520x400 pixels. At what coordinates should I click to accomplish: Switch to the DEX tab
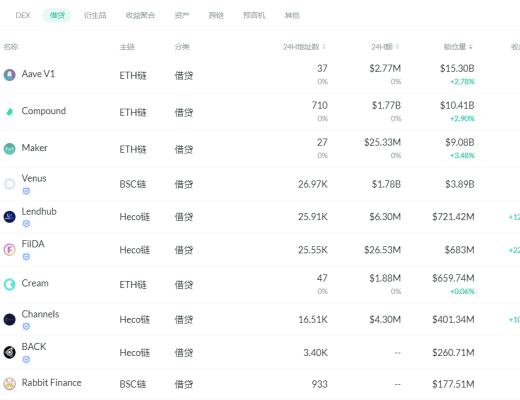23,15
